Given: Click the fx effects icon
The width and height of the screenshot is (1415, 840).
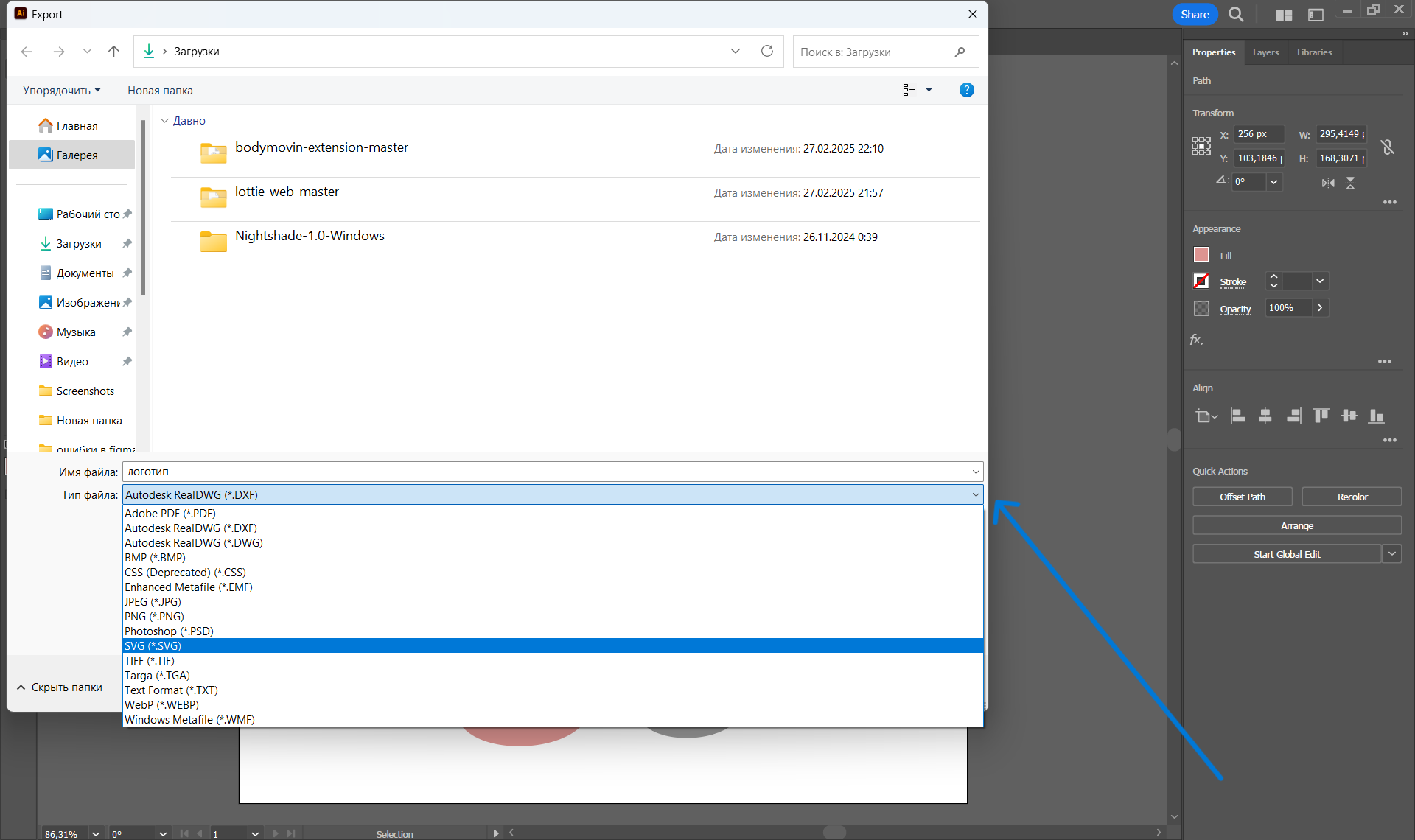Looking at the screenshot, I should pos(1197,340).
